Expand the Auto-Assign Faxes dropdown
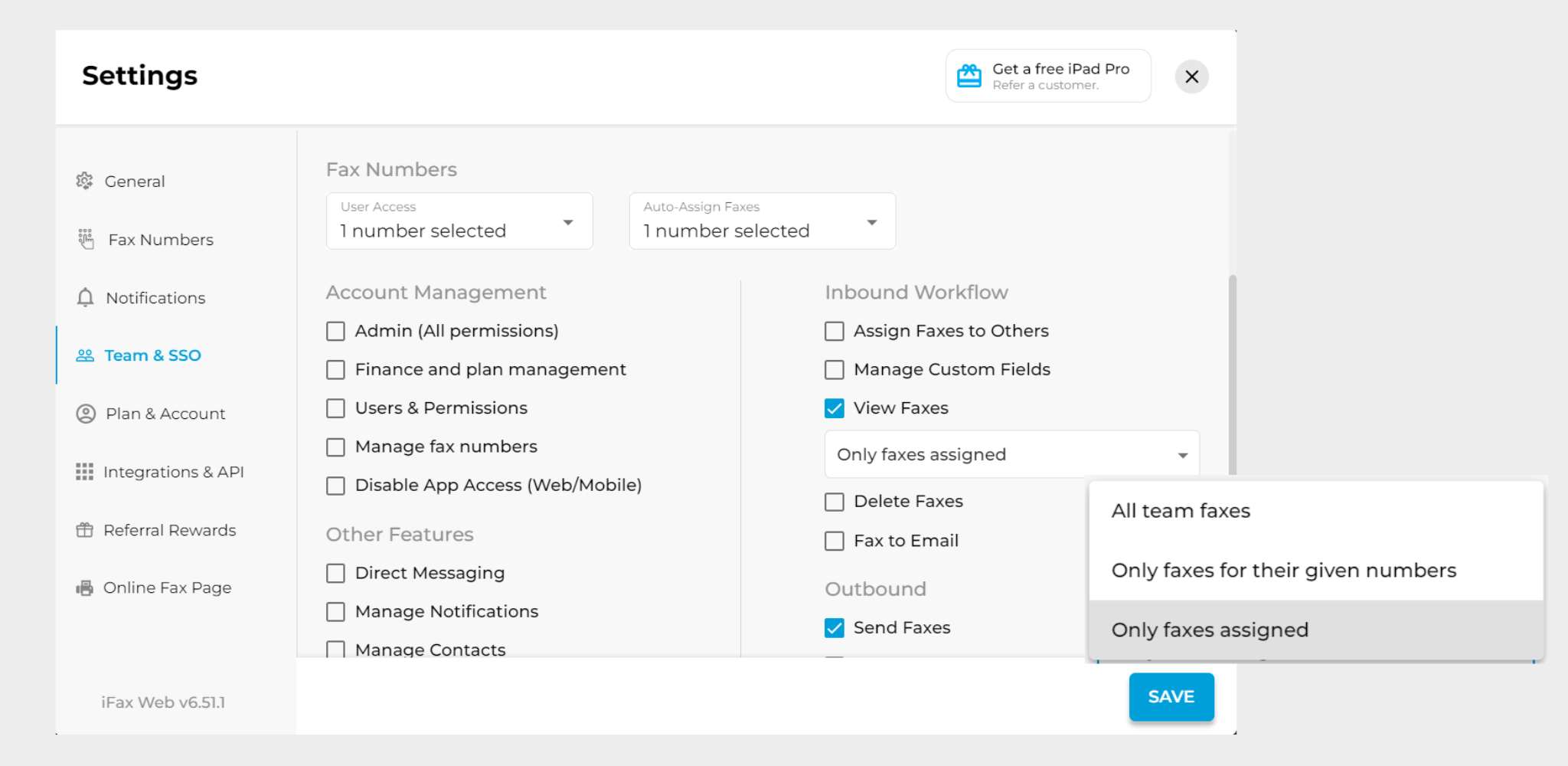Viewport: 1568px width, 766px height. pos(763,221)
